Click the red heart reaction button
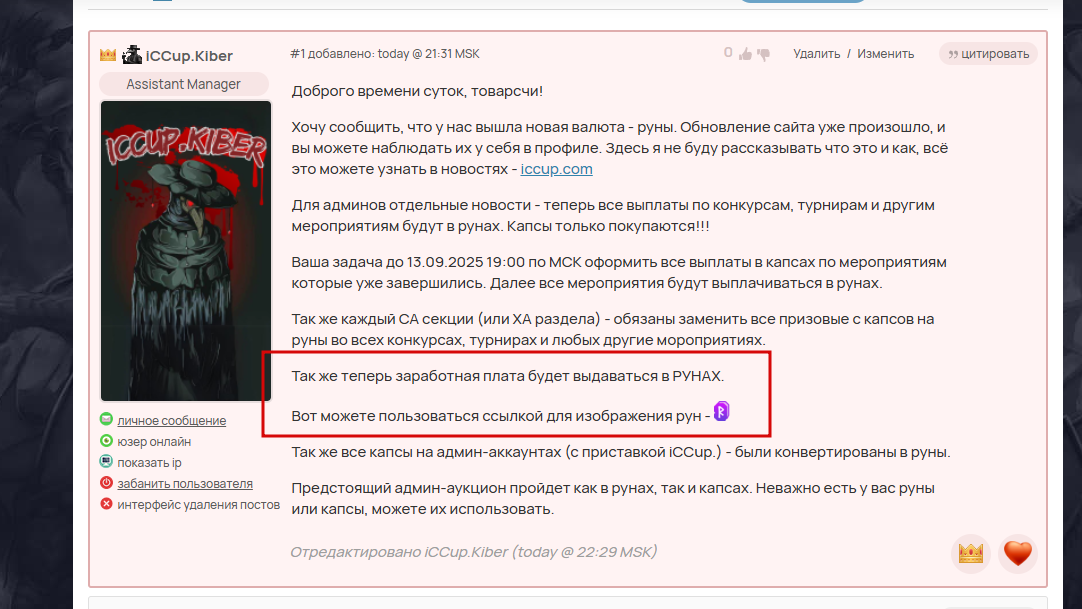 click(1017, 553)
